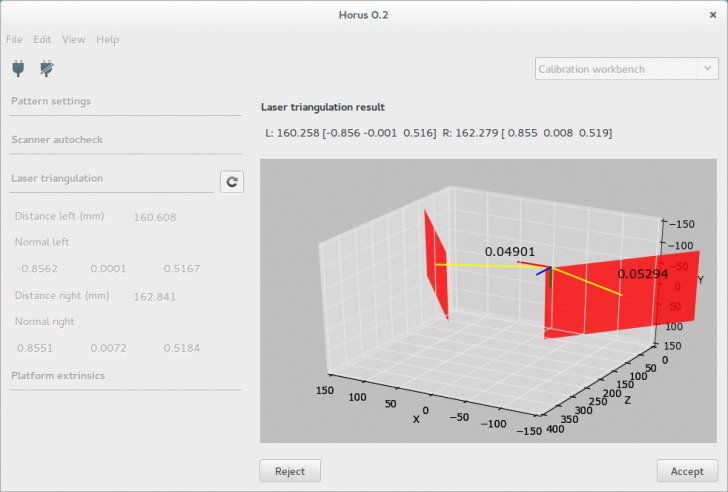Expand the Scanner autocheck section
728x492 pixels.
57,140
